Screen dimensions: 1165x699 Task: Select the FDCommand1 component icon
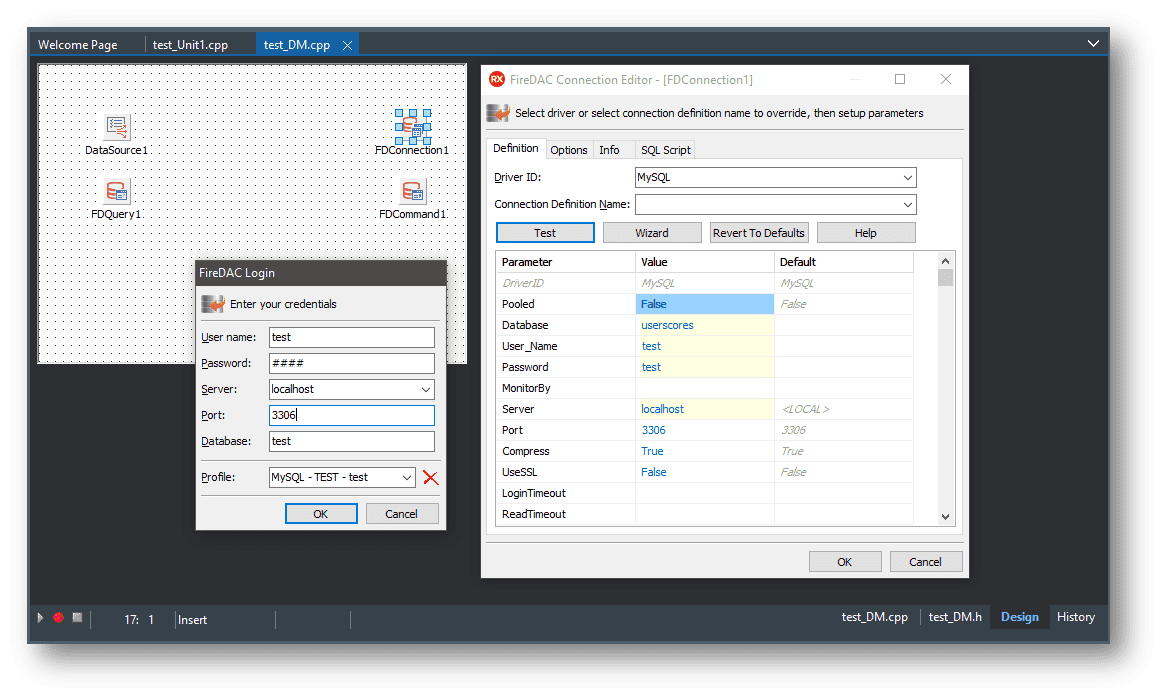(412, 192)
